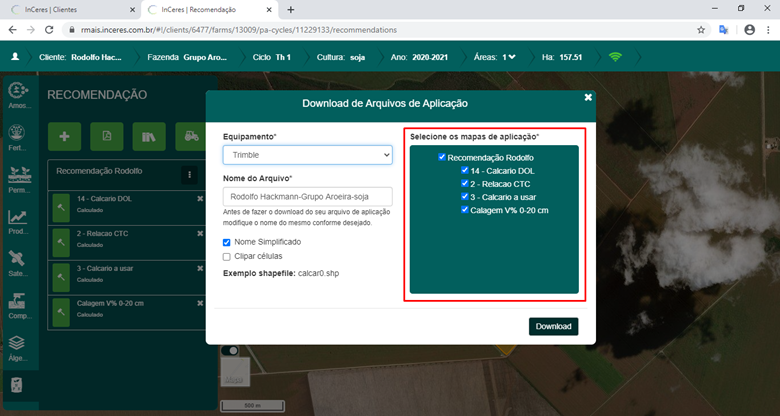Toggle the map switch below dialog
The image size is (780, 416).
[229, 350]
